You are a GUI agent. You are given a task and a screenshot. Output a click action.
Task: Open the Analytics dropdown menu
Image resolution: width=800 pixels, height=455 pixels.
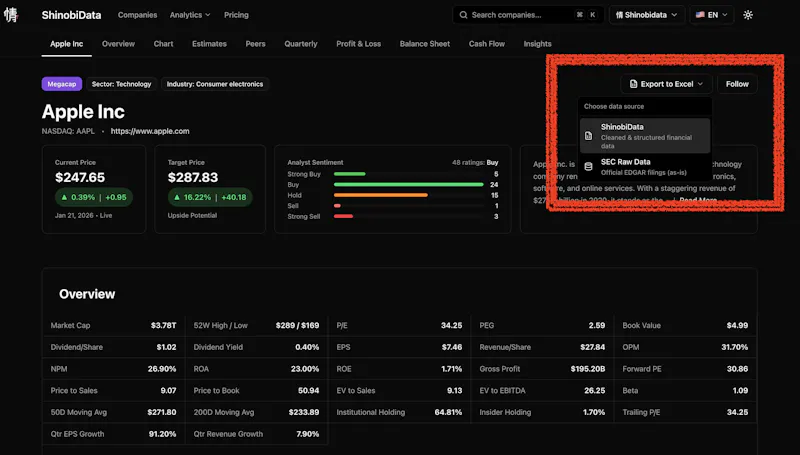pyautogui.click(x=190, y=15)
